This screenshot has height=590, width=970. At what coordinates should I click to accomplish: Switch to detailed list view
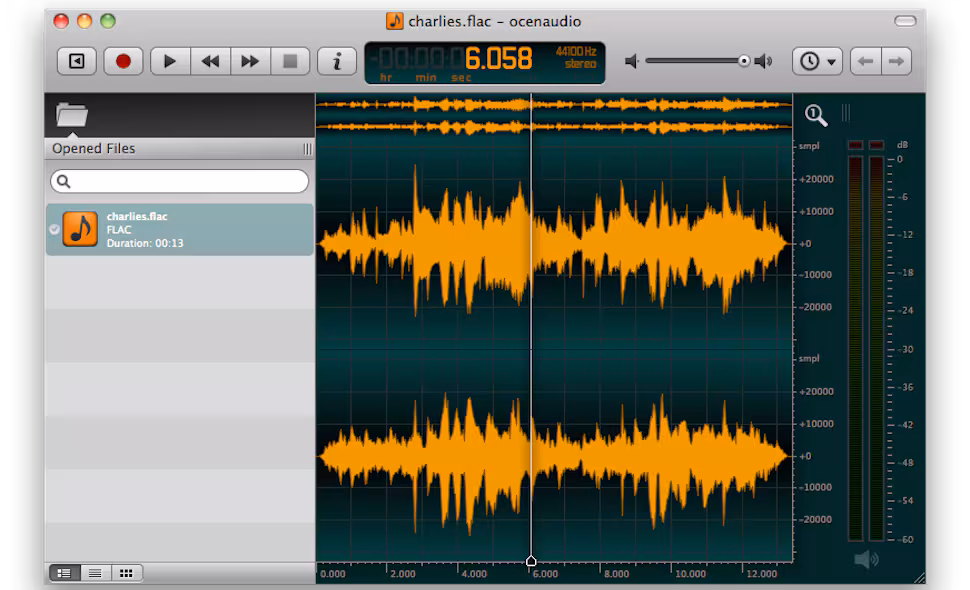(x=64, y=573)
